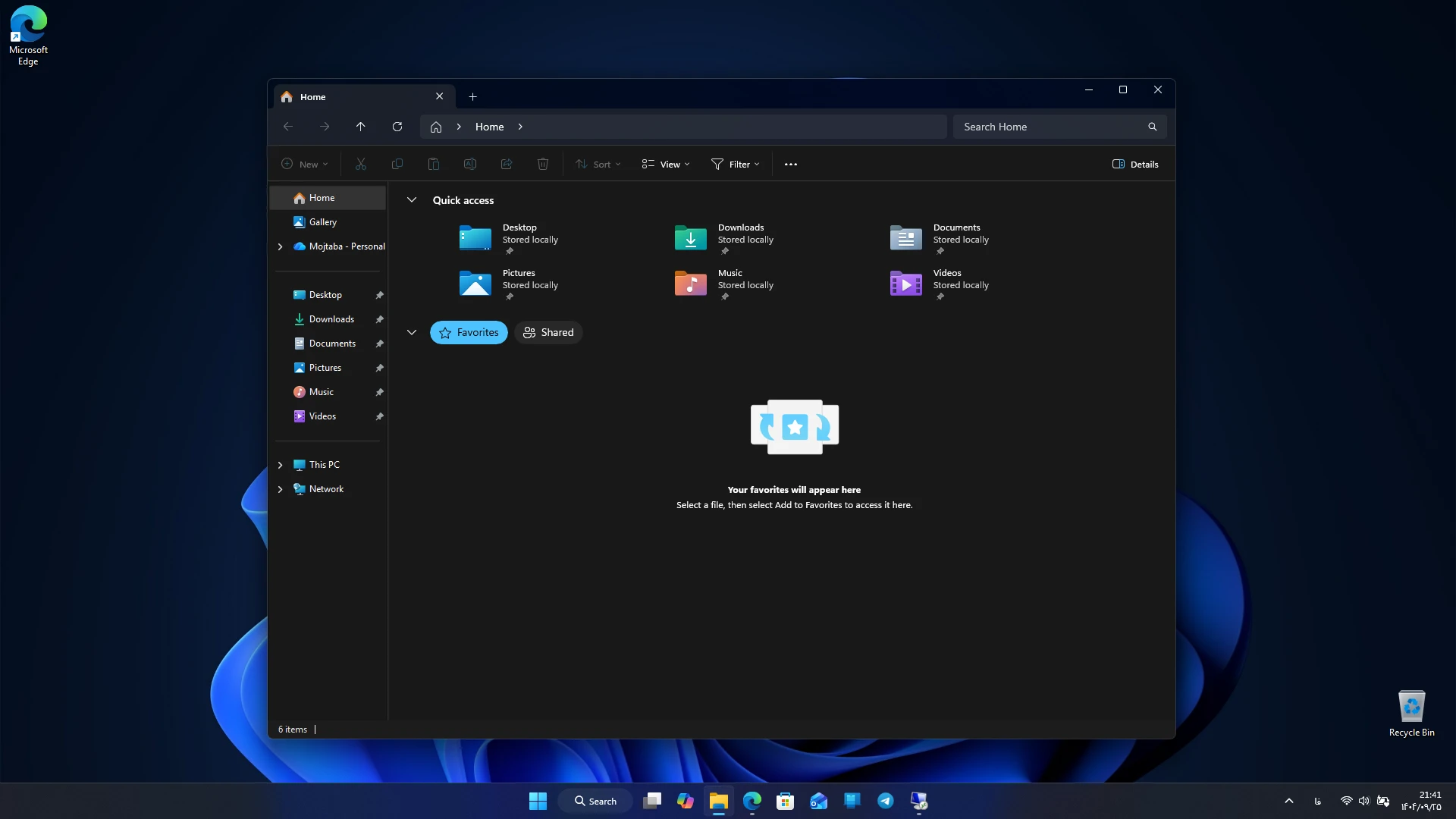Select the Favorites filter pill
1456x819 pixels.
[469, 332]
